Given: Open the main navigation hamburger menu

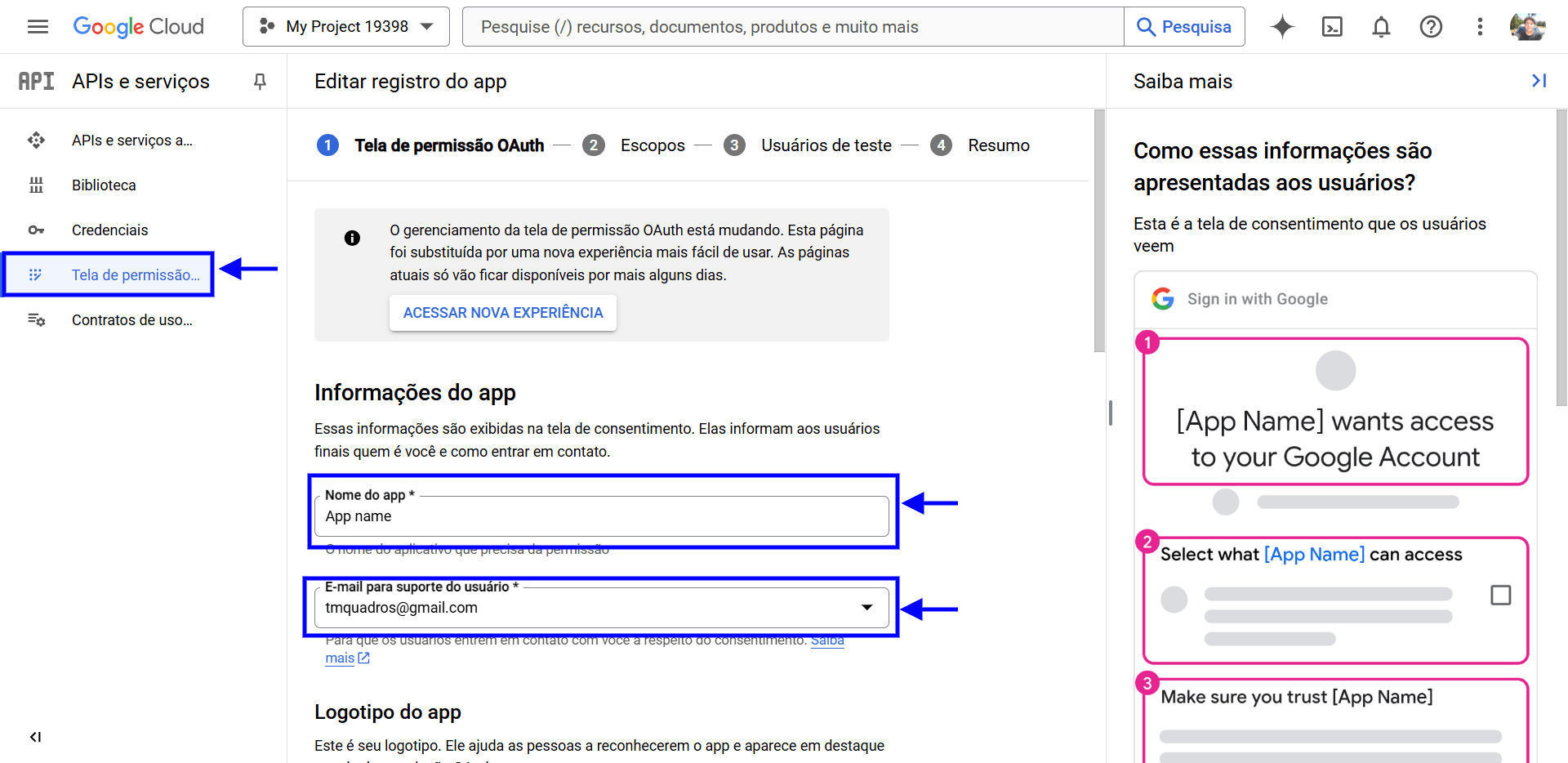Looking at the screenshot, I should 38,27.
